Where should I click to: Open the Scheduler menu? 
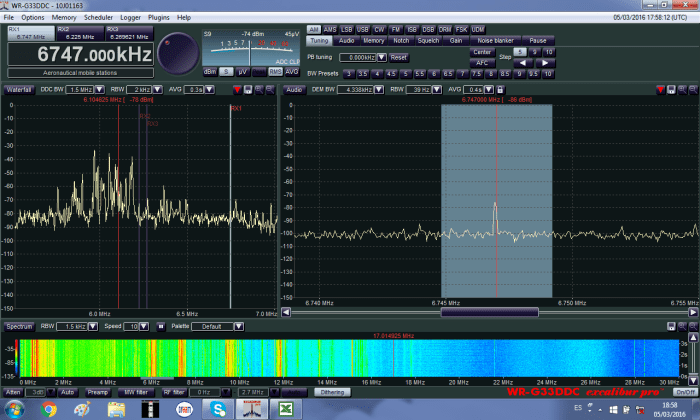(x=96, y=17)
